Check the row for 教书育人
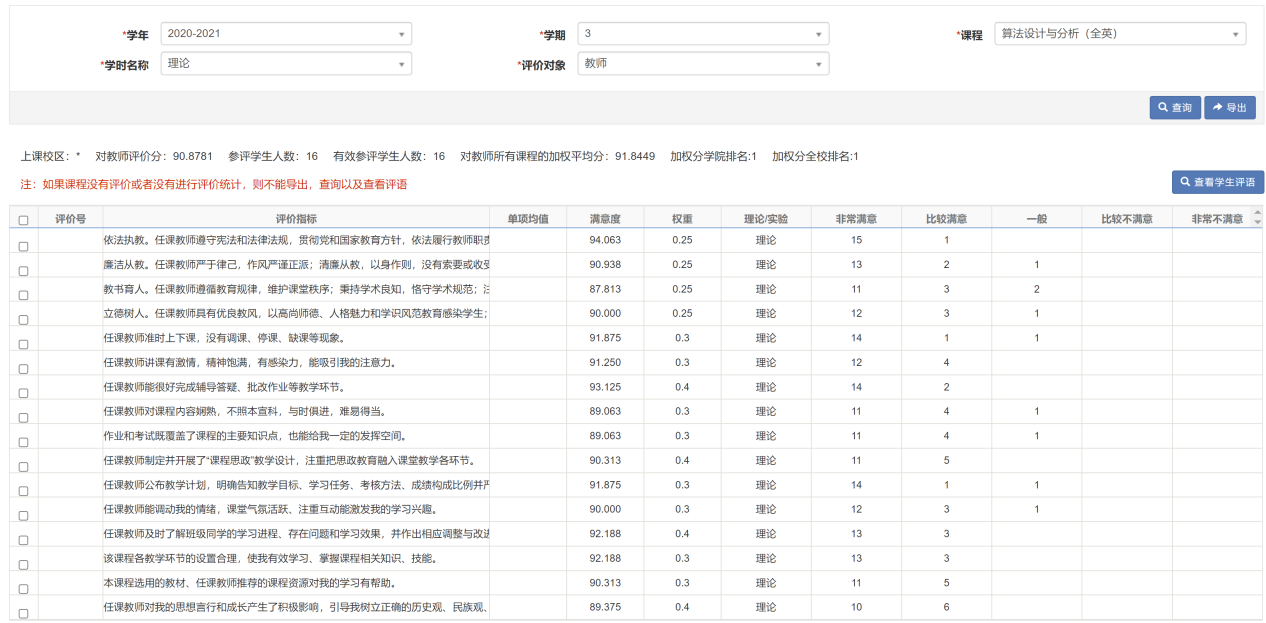Image resolution: width=1266 pixels, height=623 pixels. (x=23, y=295)
